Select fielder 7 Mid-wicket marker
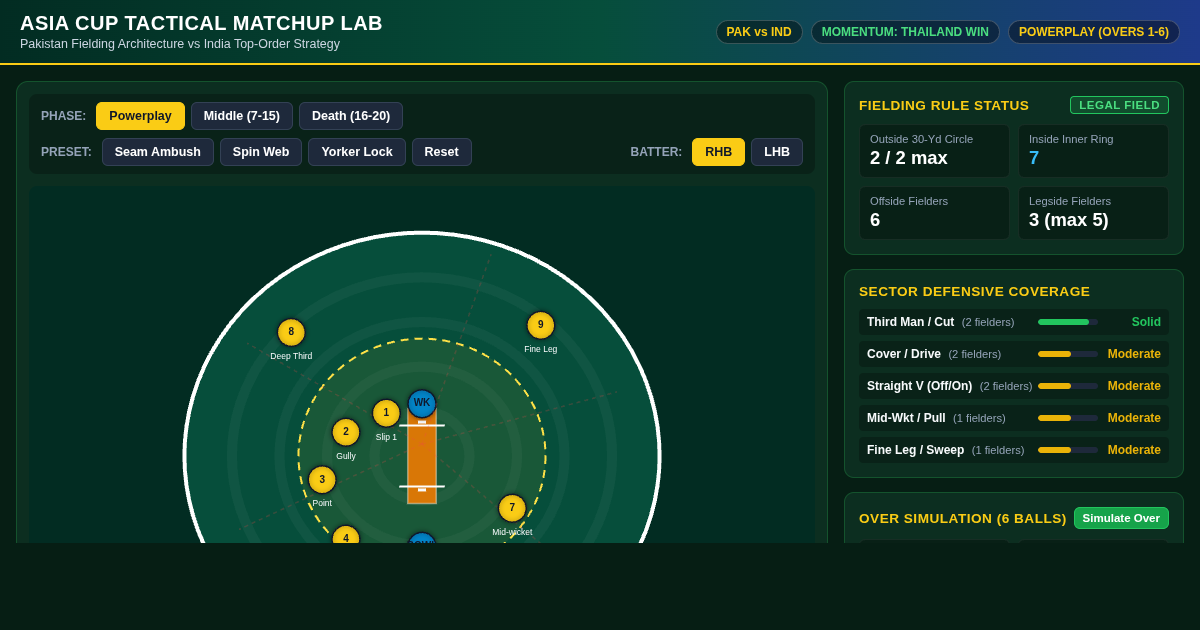Image resolution: width=1200 pixels, height=630 pixels. click(512, 508)
